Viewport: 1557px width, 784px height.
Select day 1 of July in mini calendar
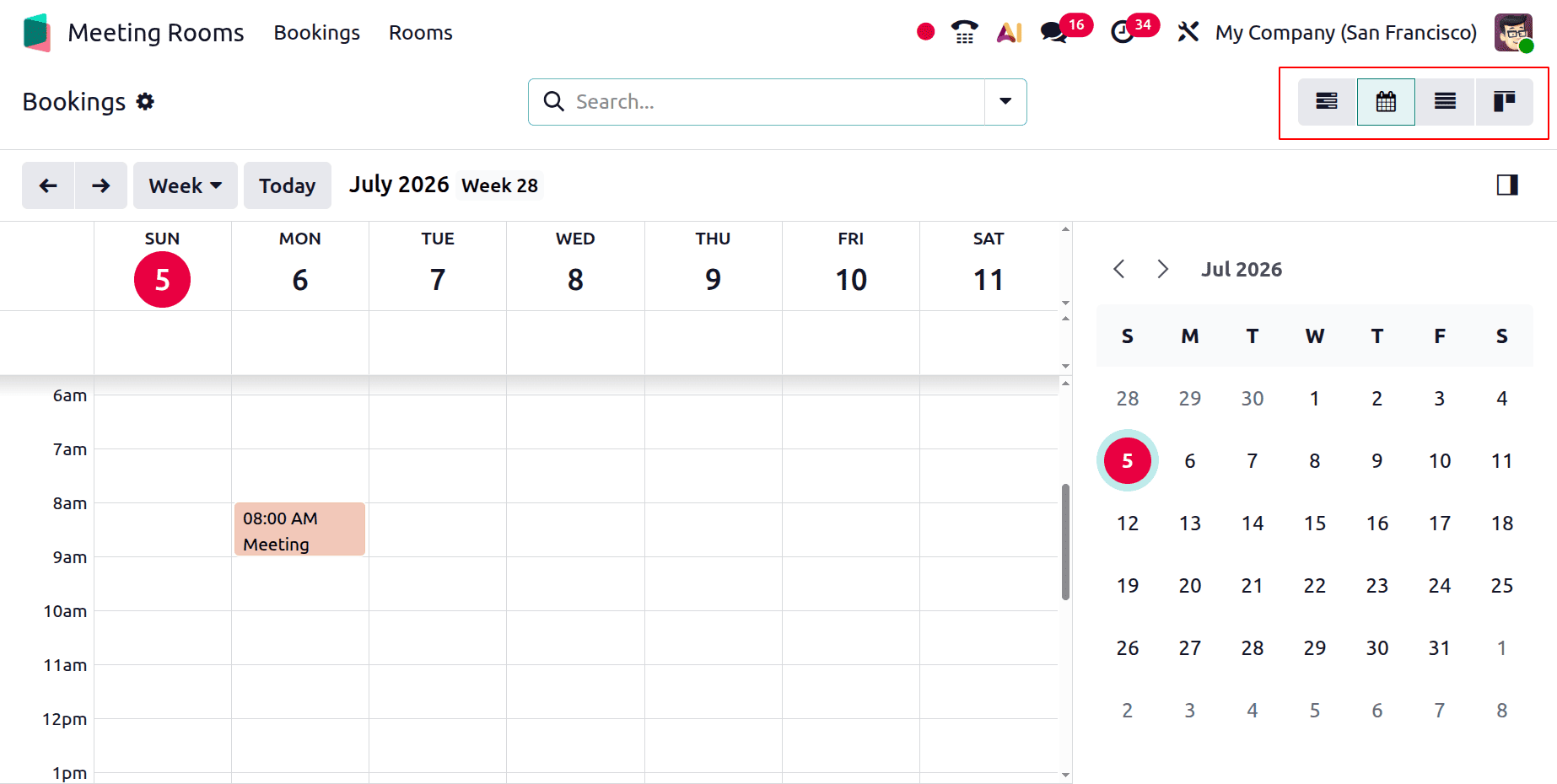[x=1315, y=398]
